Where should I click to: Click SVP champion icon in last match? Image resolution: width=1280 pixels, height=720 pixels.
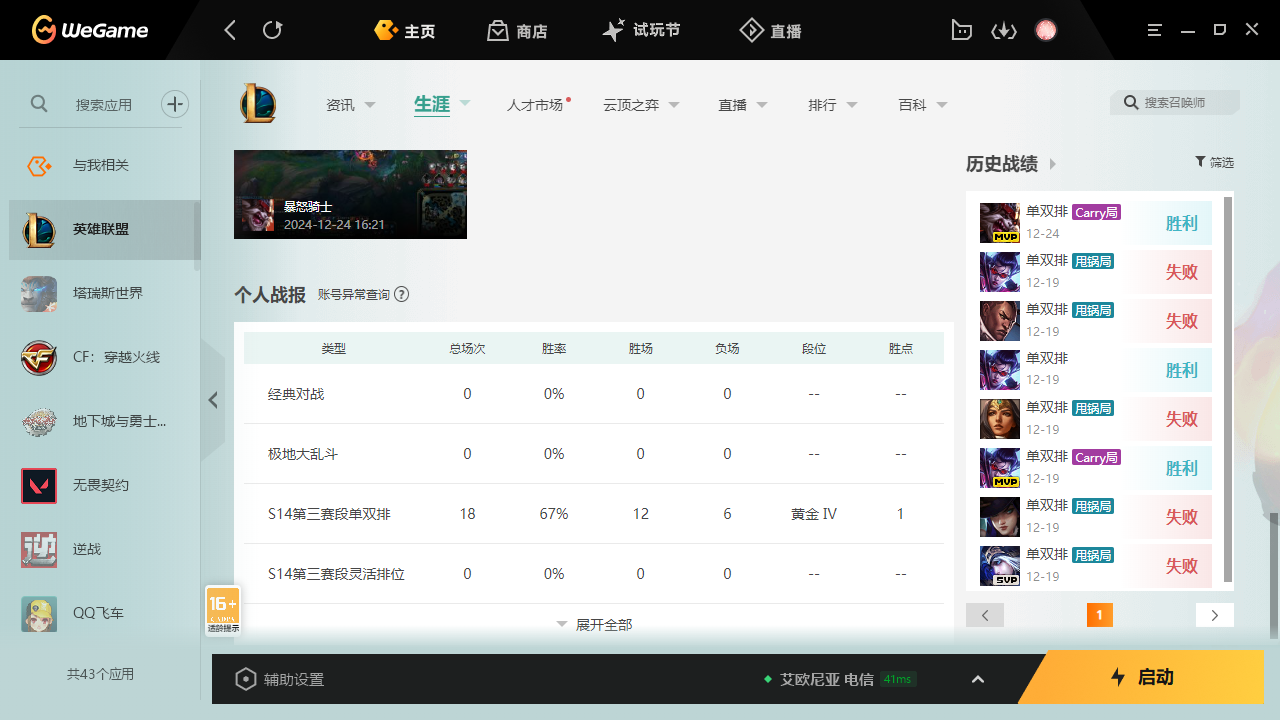(x=999, y=566)
